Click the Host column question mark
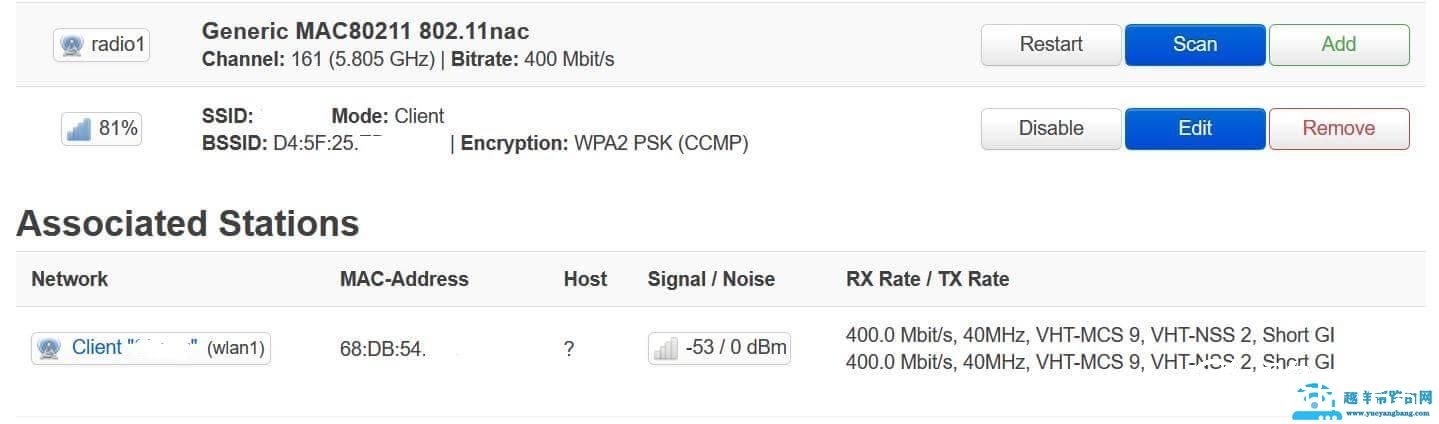Viewport: 1439px width, 424px height. (569, 350)
